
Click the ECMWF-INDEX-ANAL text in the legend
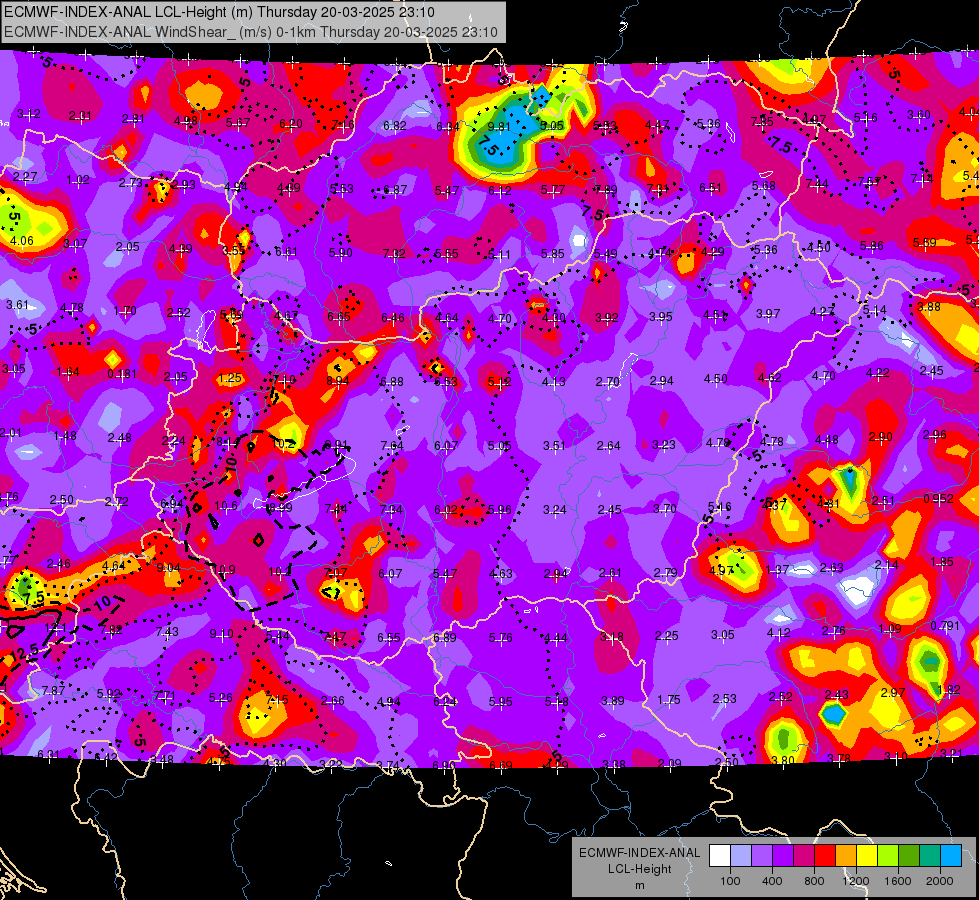639,853
